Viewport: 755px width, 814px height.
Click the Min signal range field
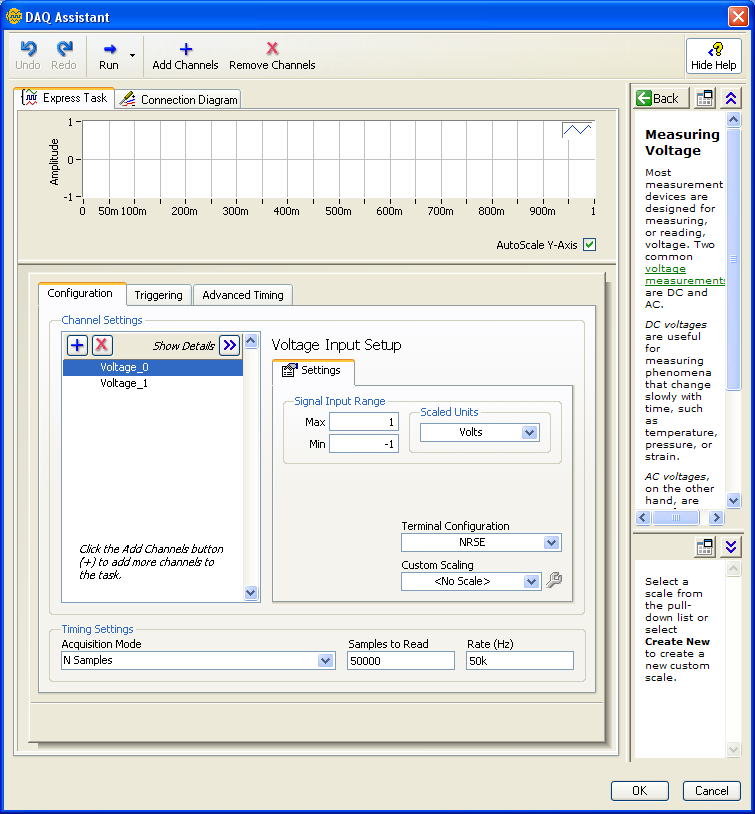pyautogui.click(x=363, y=444)
